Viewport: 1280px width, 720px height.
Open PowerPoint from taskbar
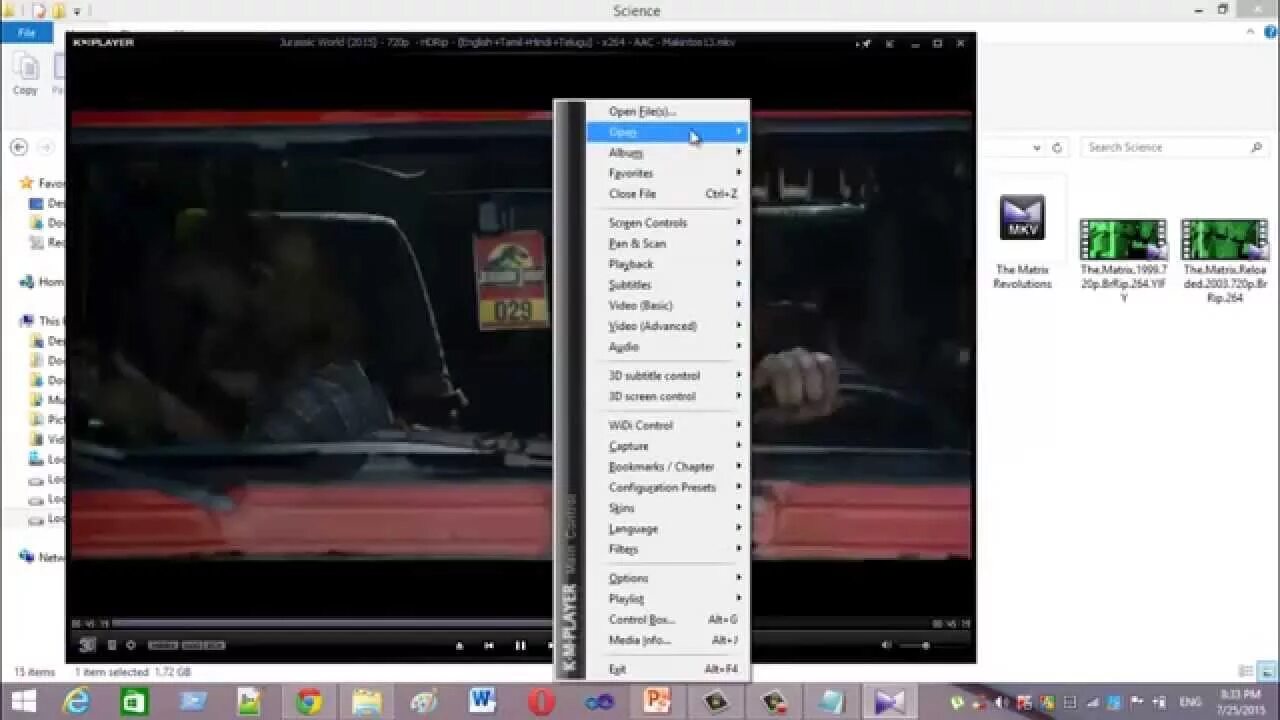pyautogui.click(x=657, y=701)
